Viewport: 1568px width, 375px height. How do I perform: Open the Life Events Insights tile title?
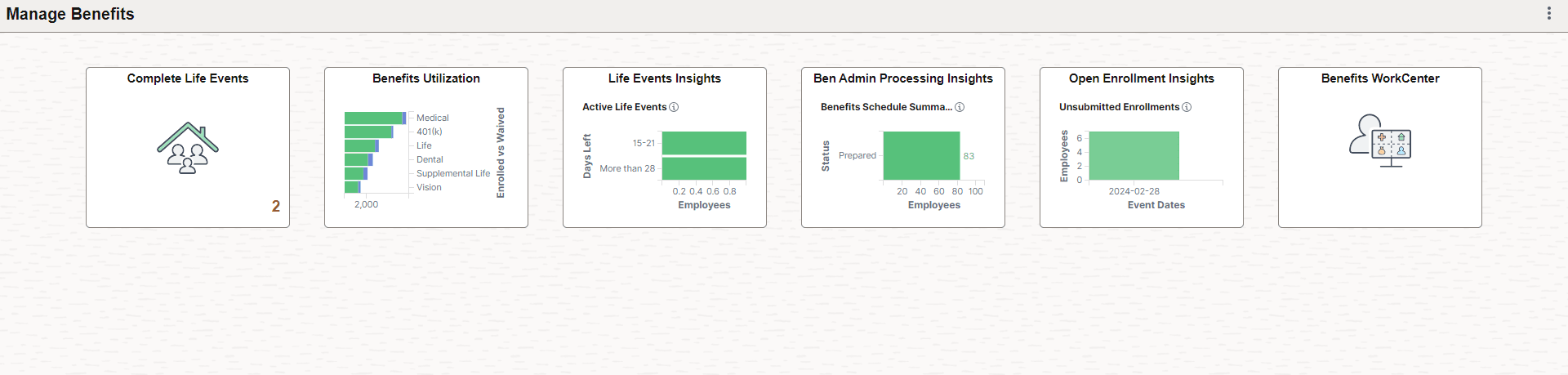click(664, 78)
